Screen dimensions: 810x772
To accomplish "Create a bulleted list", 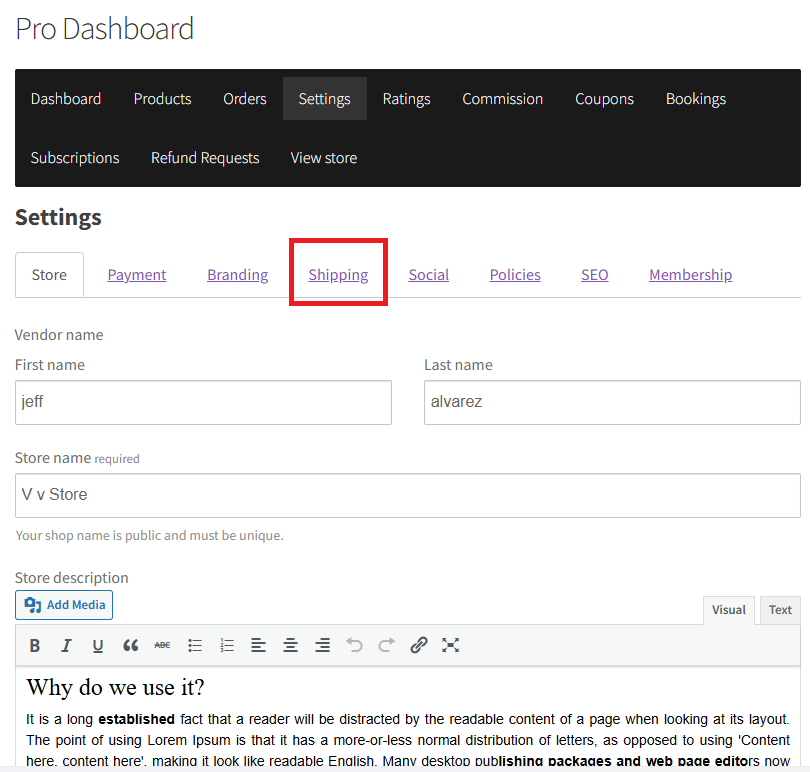I will pyautogui.click(x=195, y=646).
